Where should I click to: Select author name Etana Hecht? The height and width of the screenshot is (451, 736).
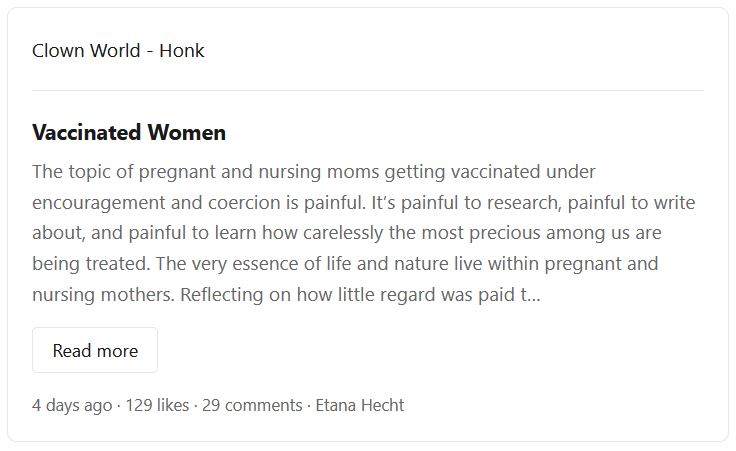click(360, 405)
